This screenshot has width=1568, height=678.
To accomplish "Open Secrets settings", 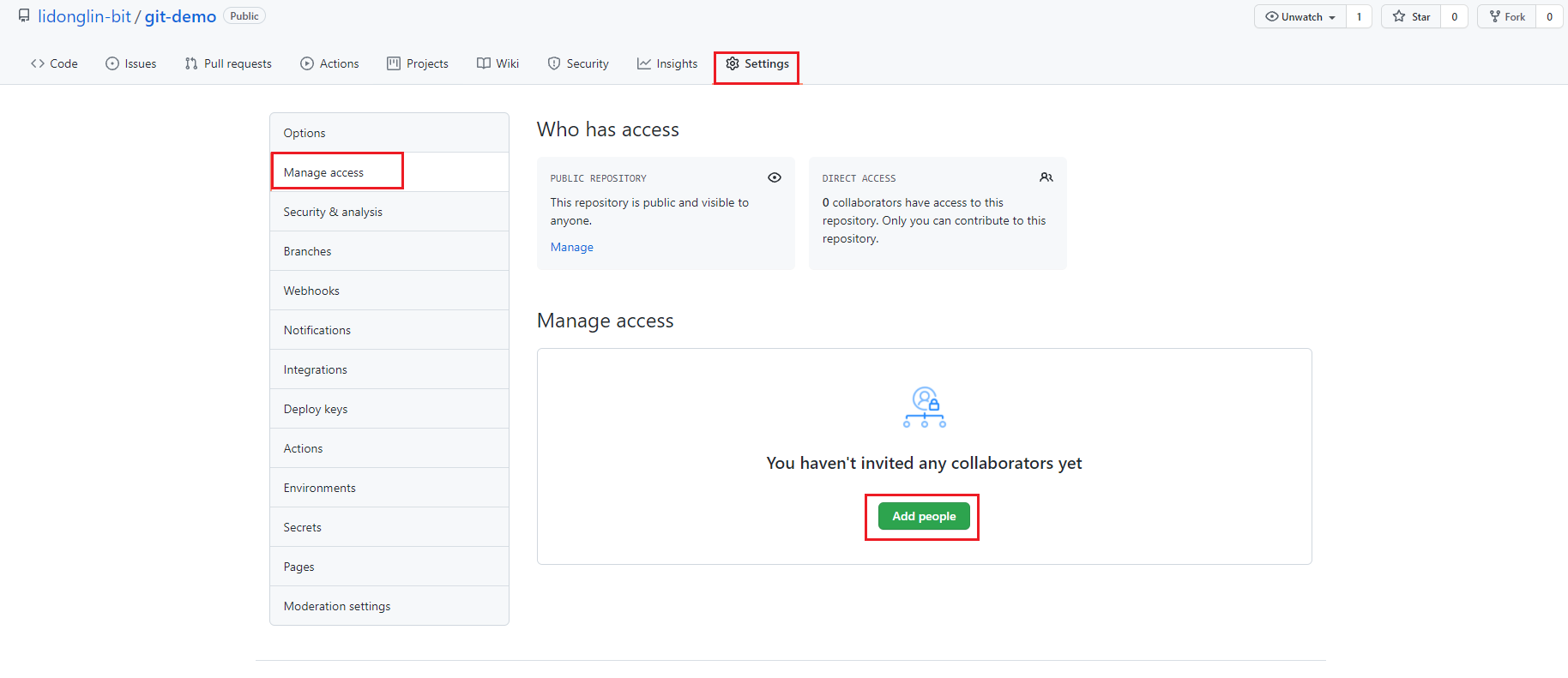I will [389, 527].
